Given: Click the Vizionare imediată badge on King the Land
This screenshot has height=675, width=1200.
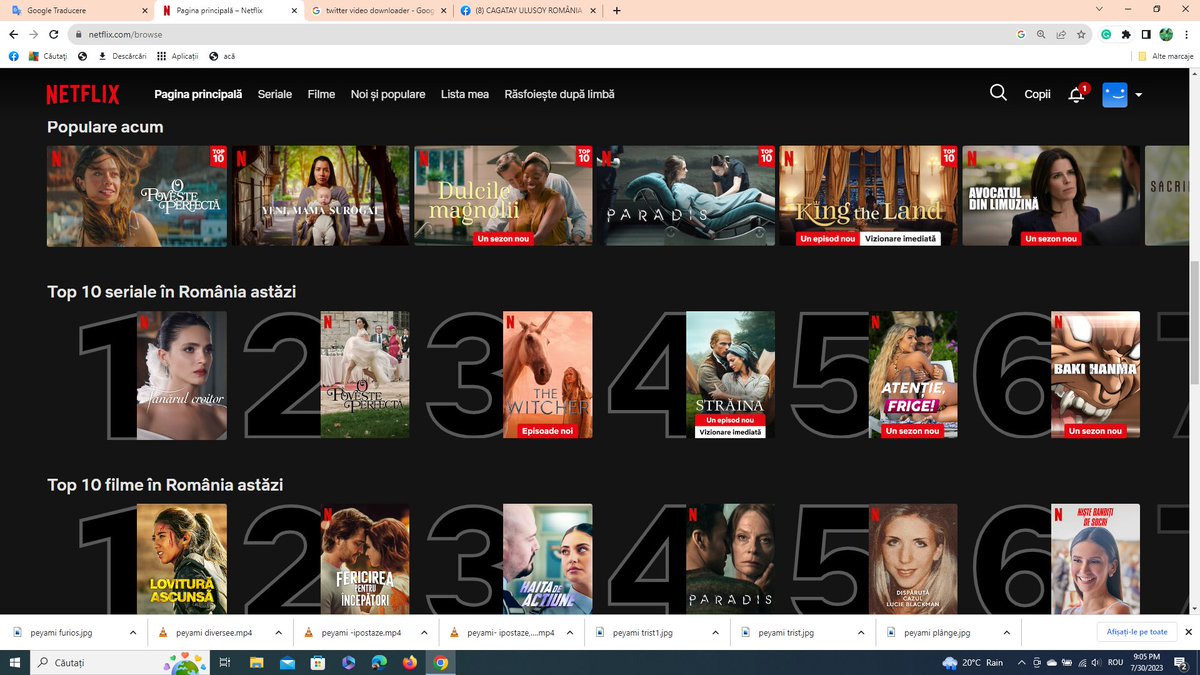Looking at the screenshot, I should pos(901,239).
